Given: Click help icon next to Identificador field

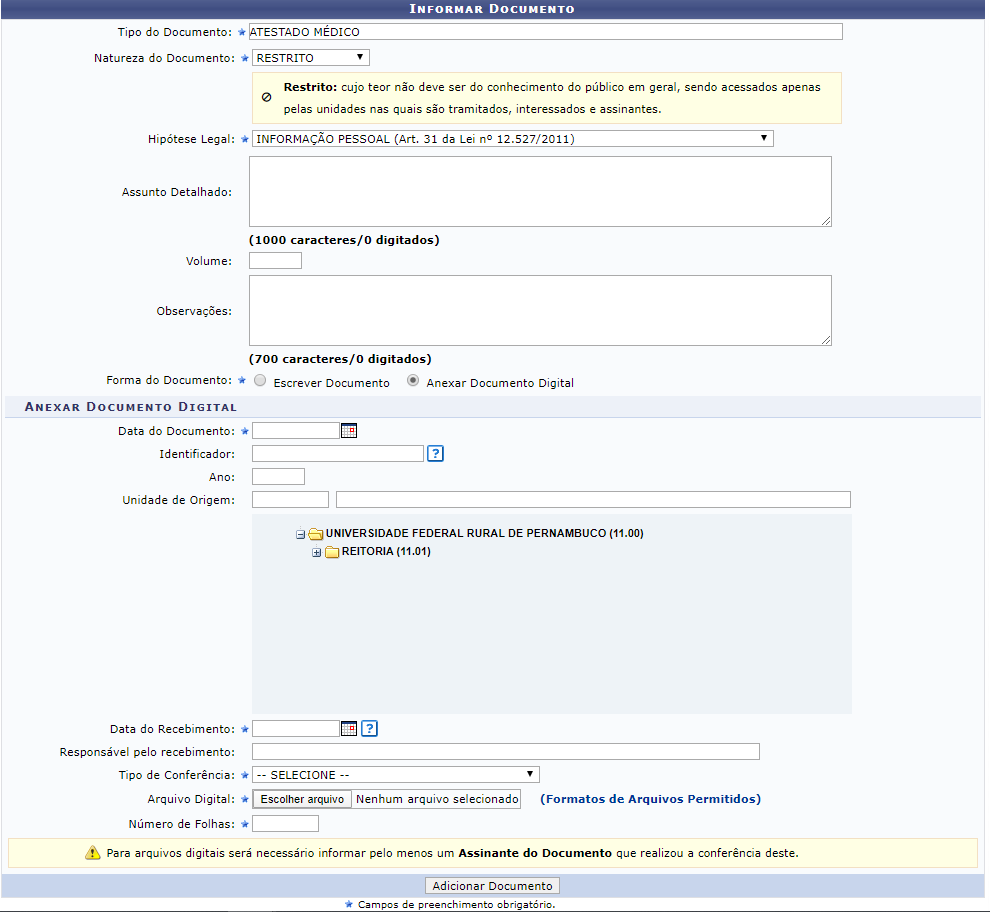Looking at the screenshot, I should point(435,454).
